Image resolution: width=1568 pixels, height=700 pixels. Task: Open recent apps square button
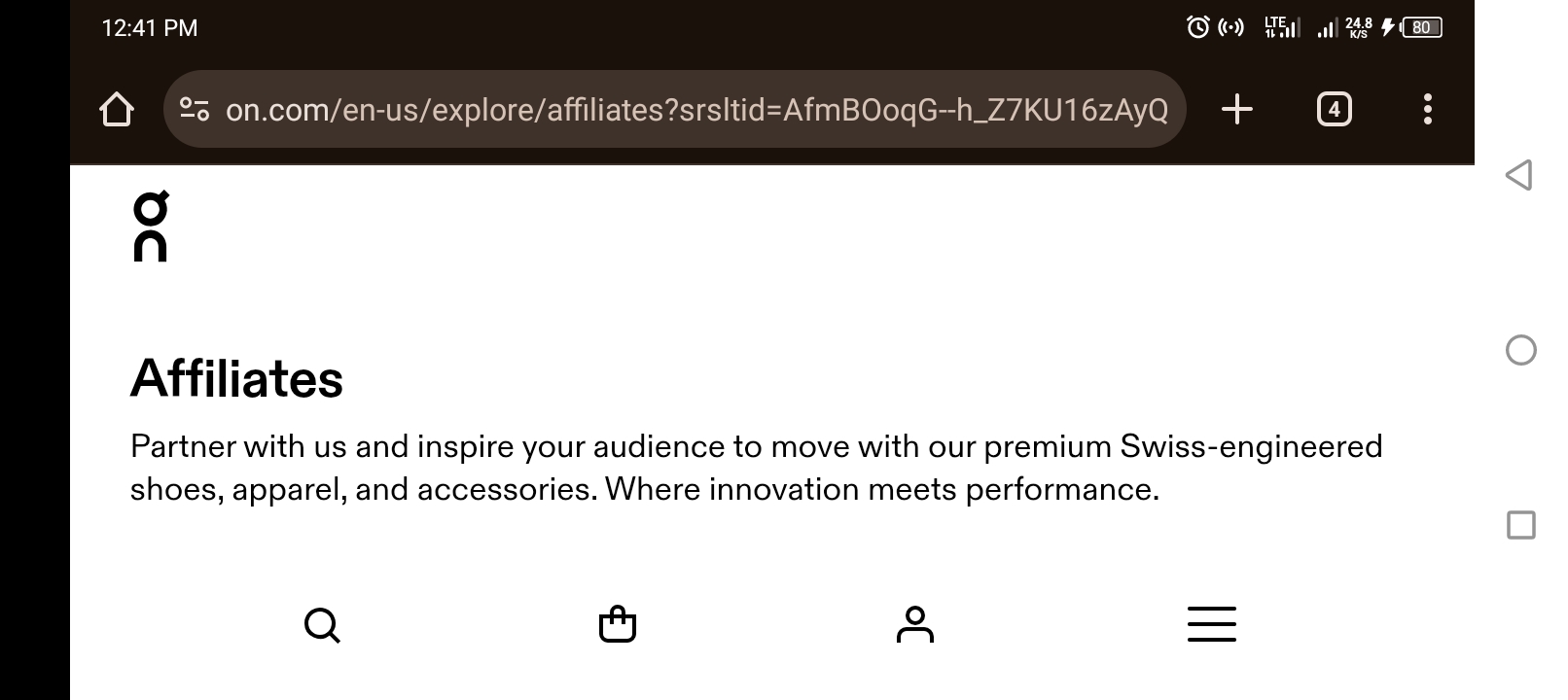[x=1520, y=525]
